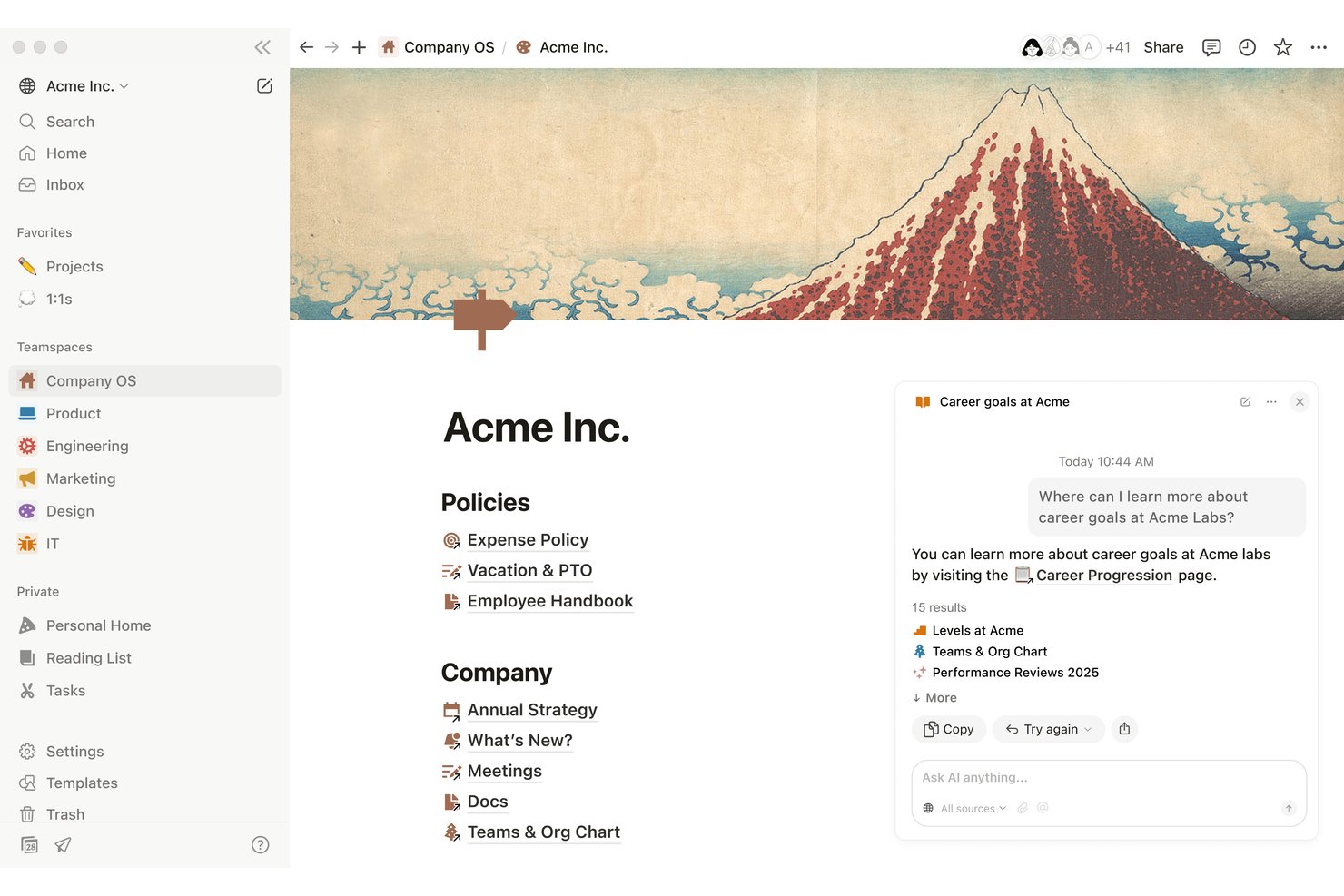
Task: Click the Acme Inc. breadcrumb
Action: tap(562, 47)
